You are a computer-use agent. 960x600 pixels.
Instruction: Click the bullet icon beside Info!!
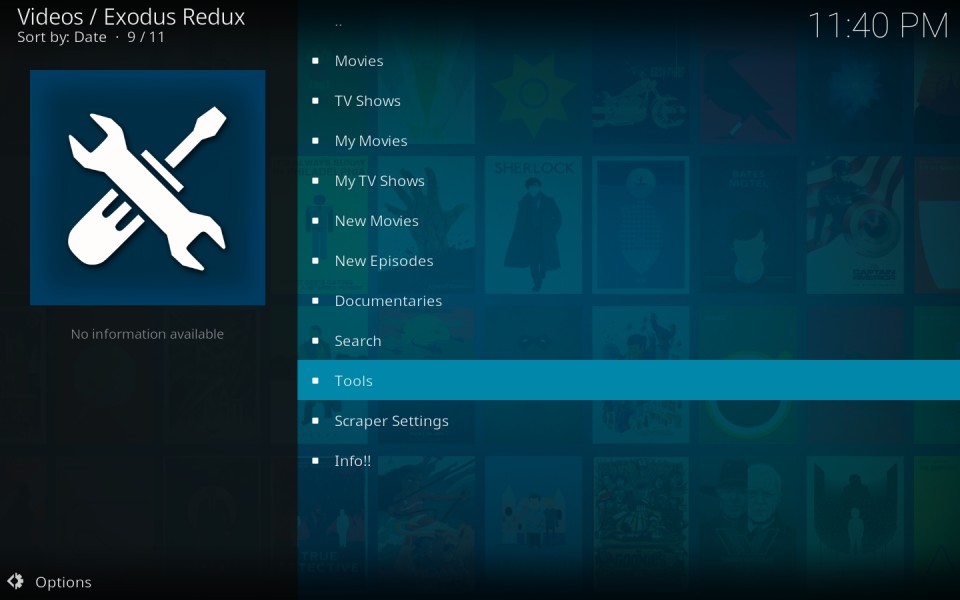pos(315,460)
